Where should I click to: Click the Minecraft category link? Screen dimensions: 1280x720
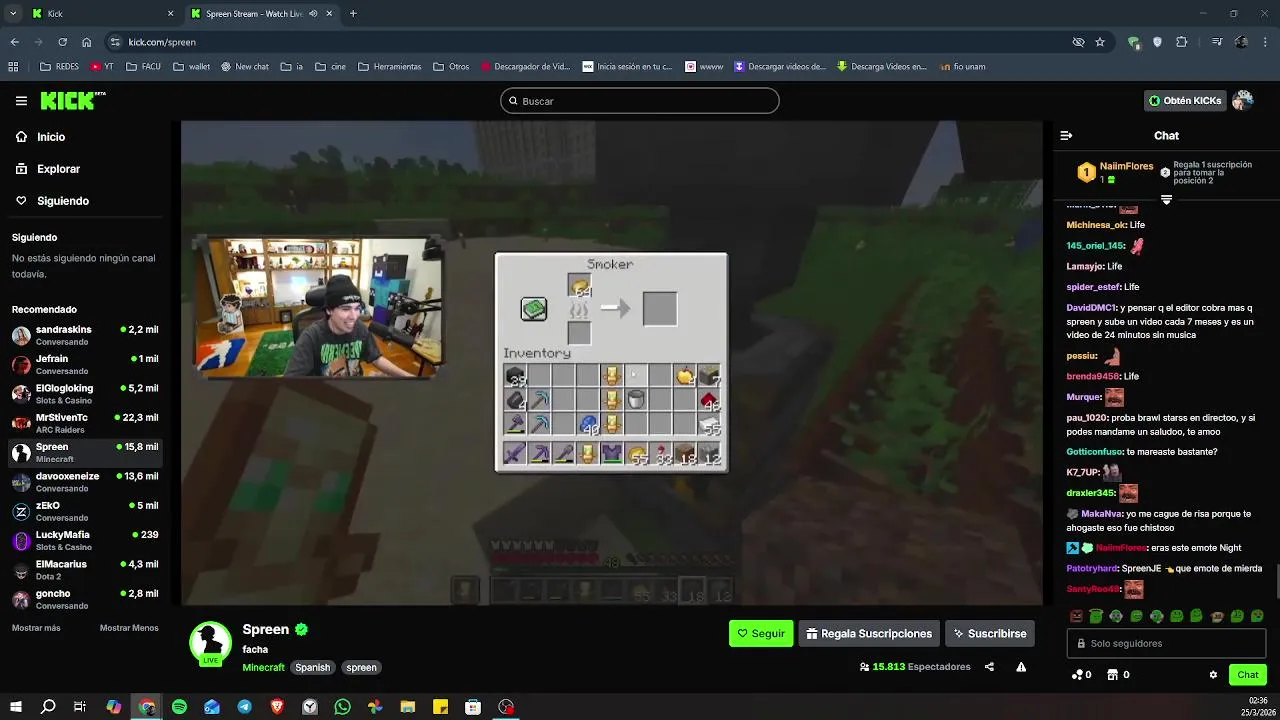click(263, 667)
